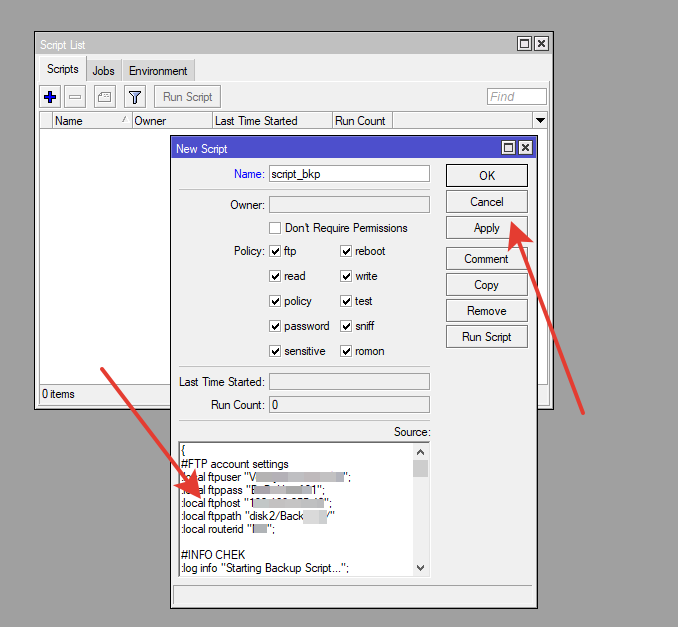Maximize the Script List window
678x627 pixels.
point(525,44)
